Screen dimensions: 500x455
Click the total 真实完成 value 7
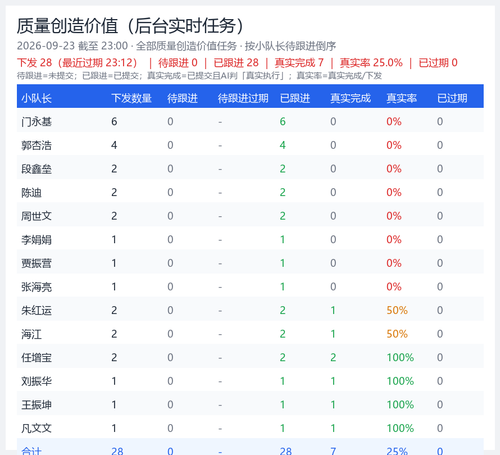click(x=333, y=451)
